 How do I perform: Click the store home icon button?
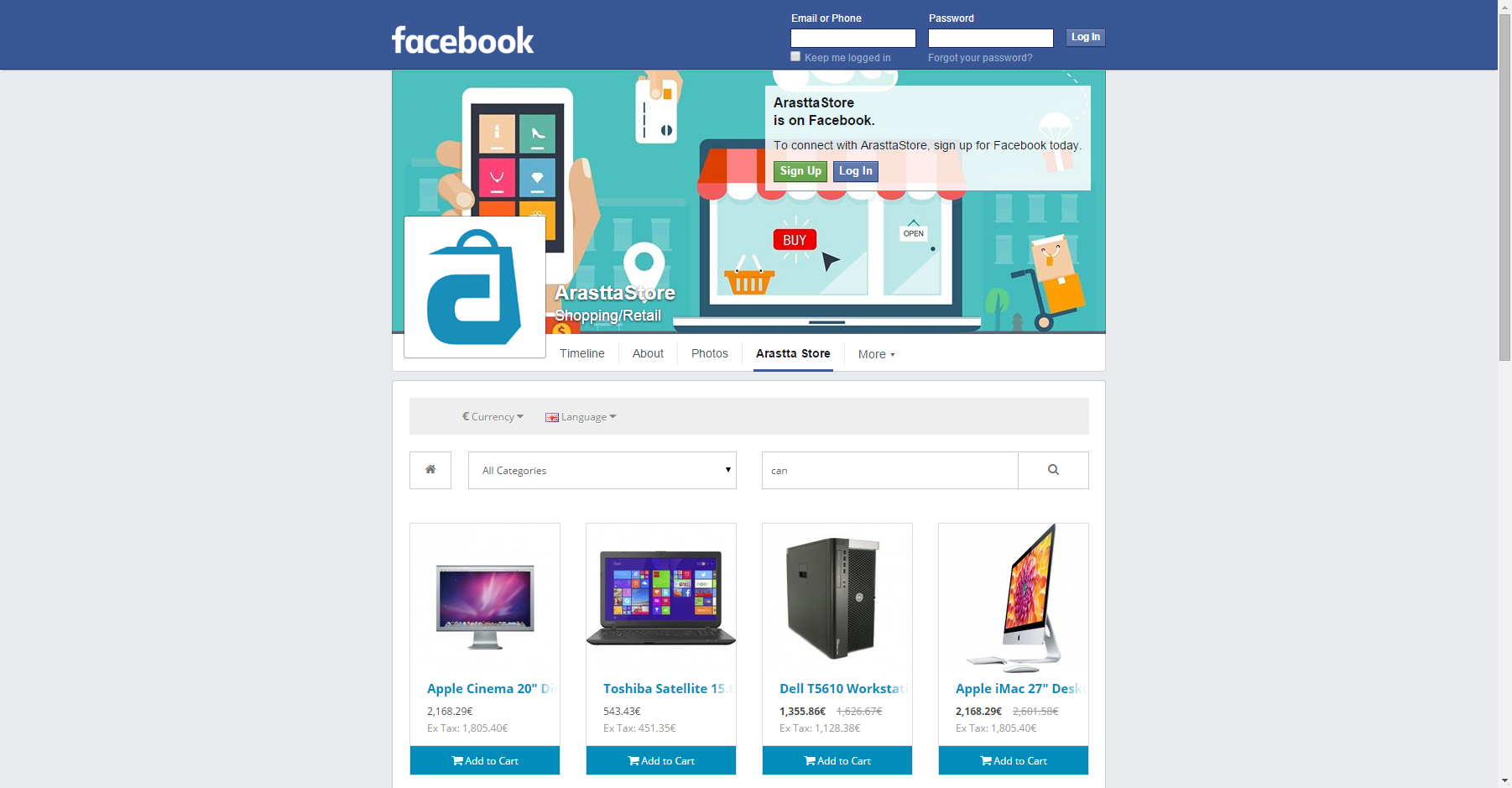[x=430, y=470]
